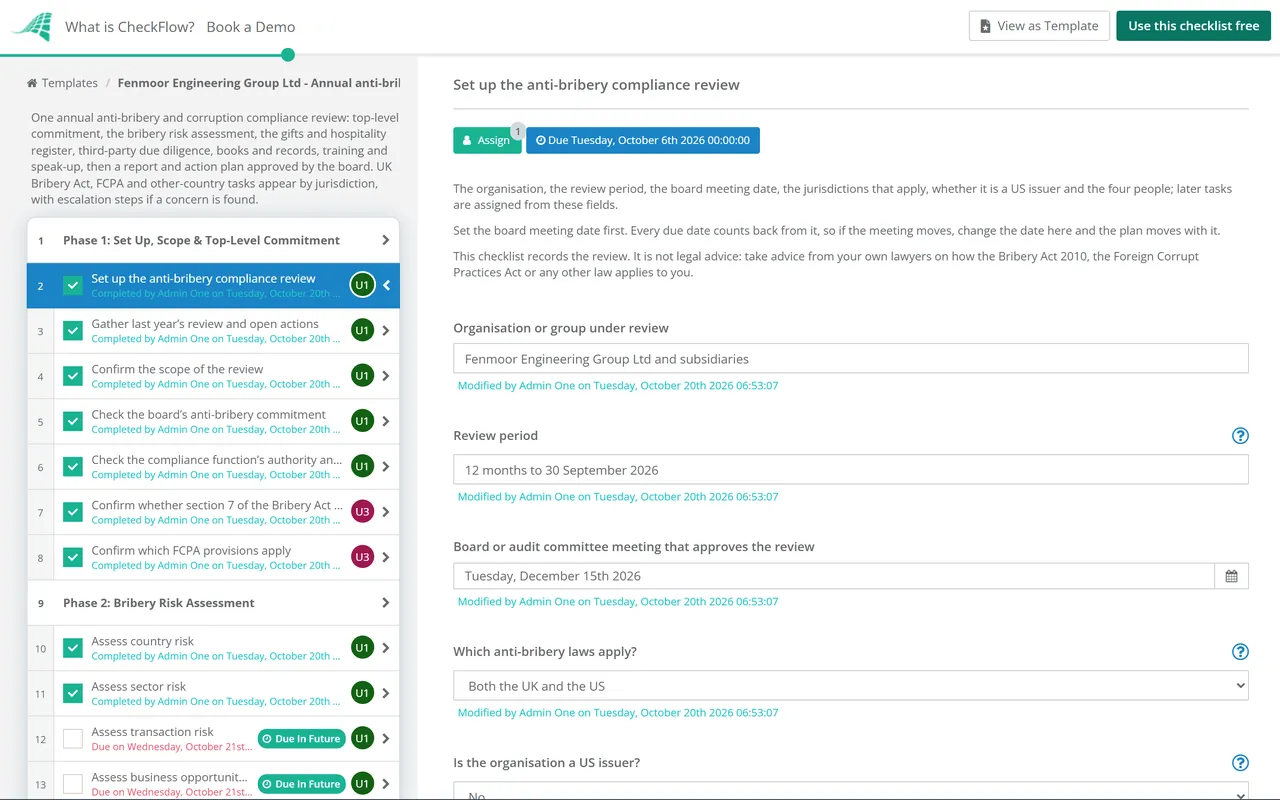
Task: Click the home icon beside Templates breadcrumb
Action: [x=32, y=83]
